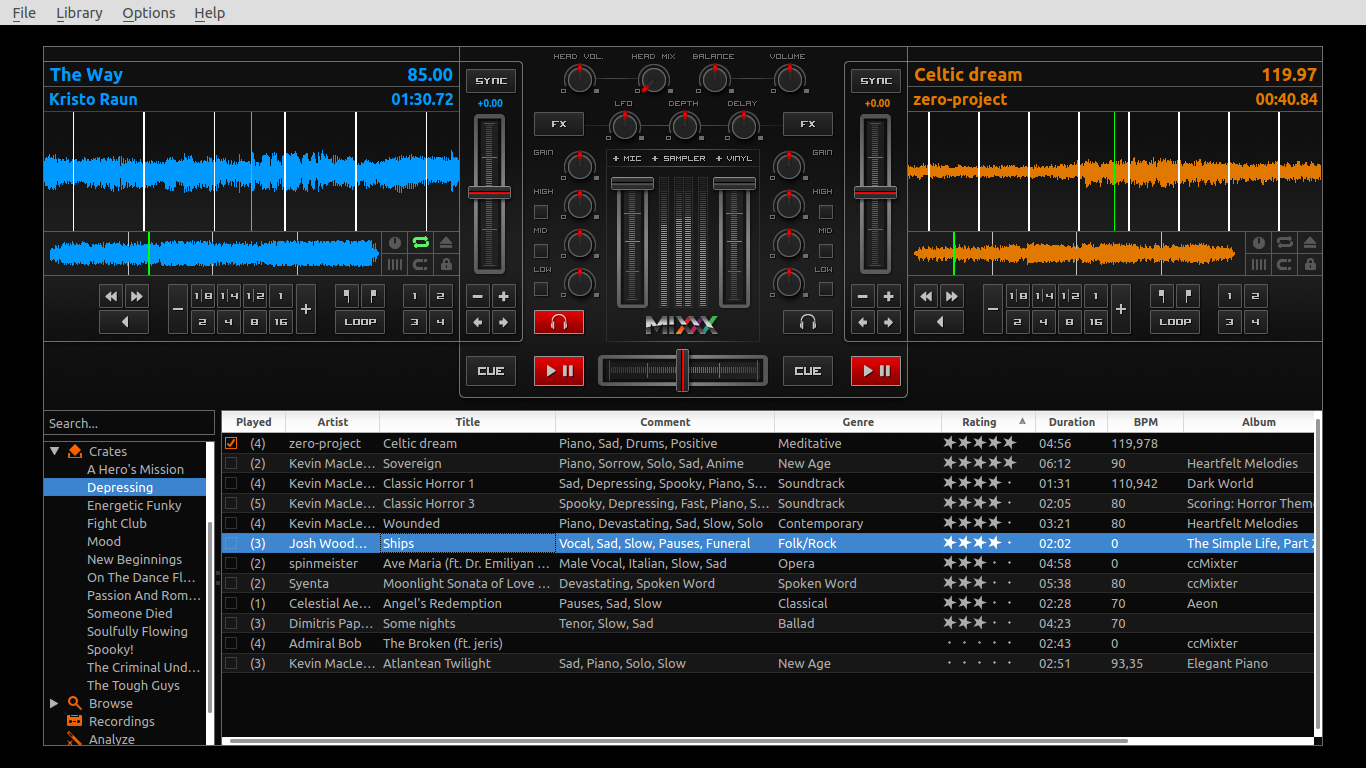Collapse the Crates tree
Screen dimensions: 1366x768
tap(55, 451)
